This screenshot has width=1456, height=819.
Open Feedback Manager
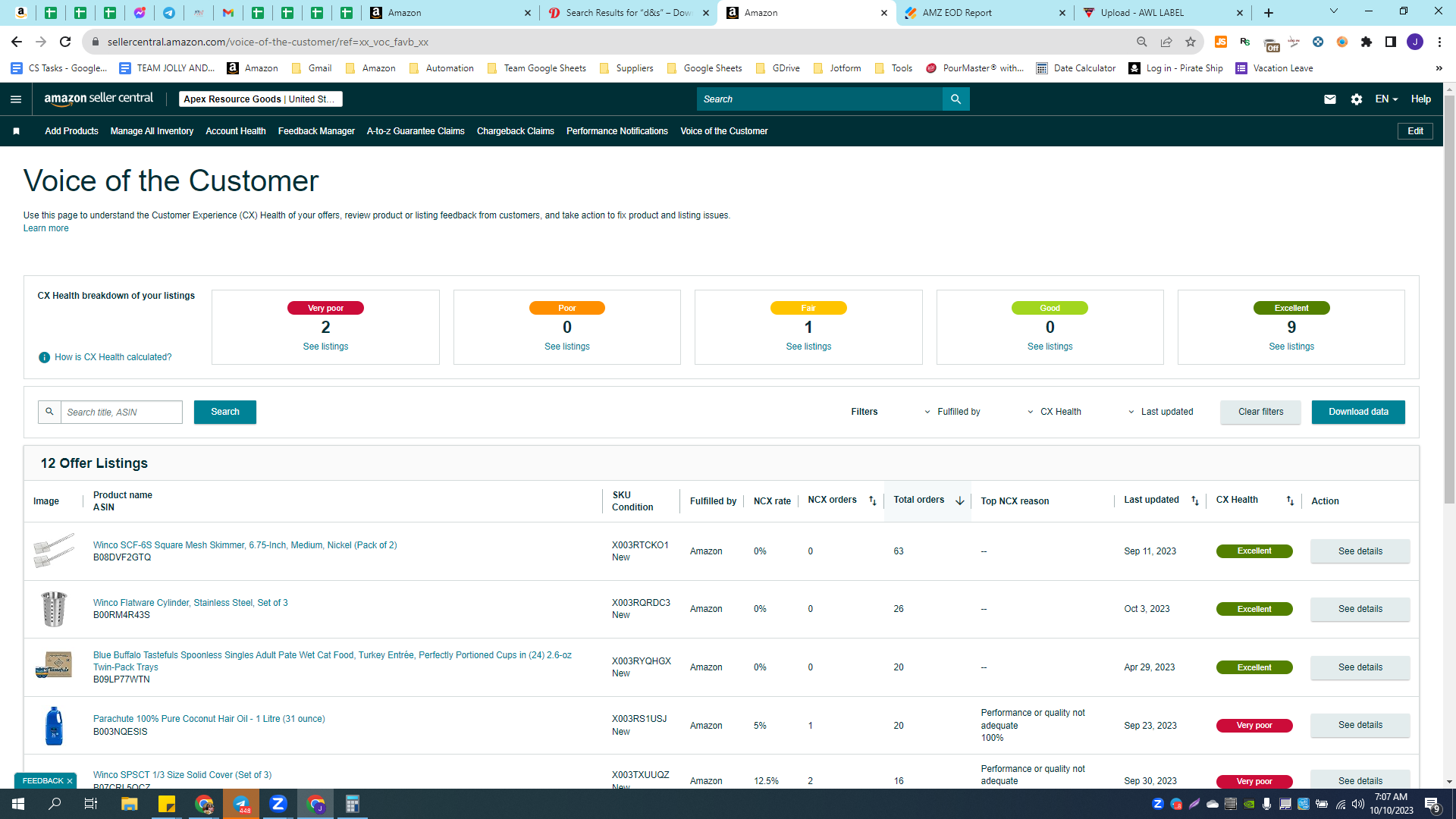coord(316,131)
